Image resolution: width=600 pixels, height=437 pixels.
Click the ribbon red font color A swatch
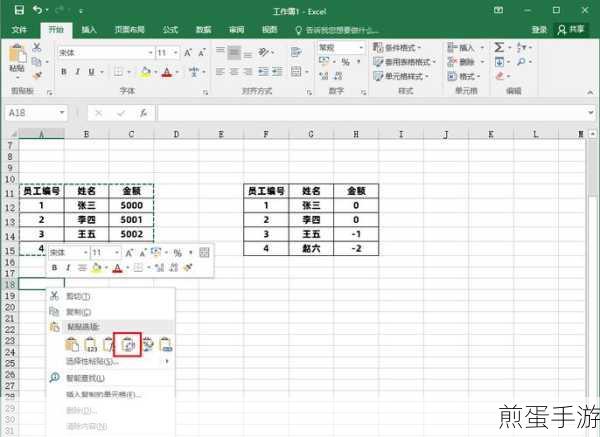[x=166, y=72]
